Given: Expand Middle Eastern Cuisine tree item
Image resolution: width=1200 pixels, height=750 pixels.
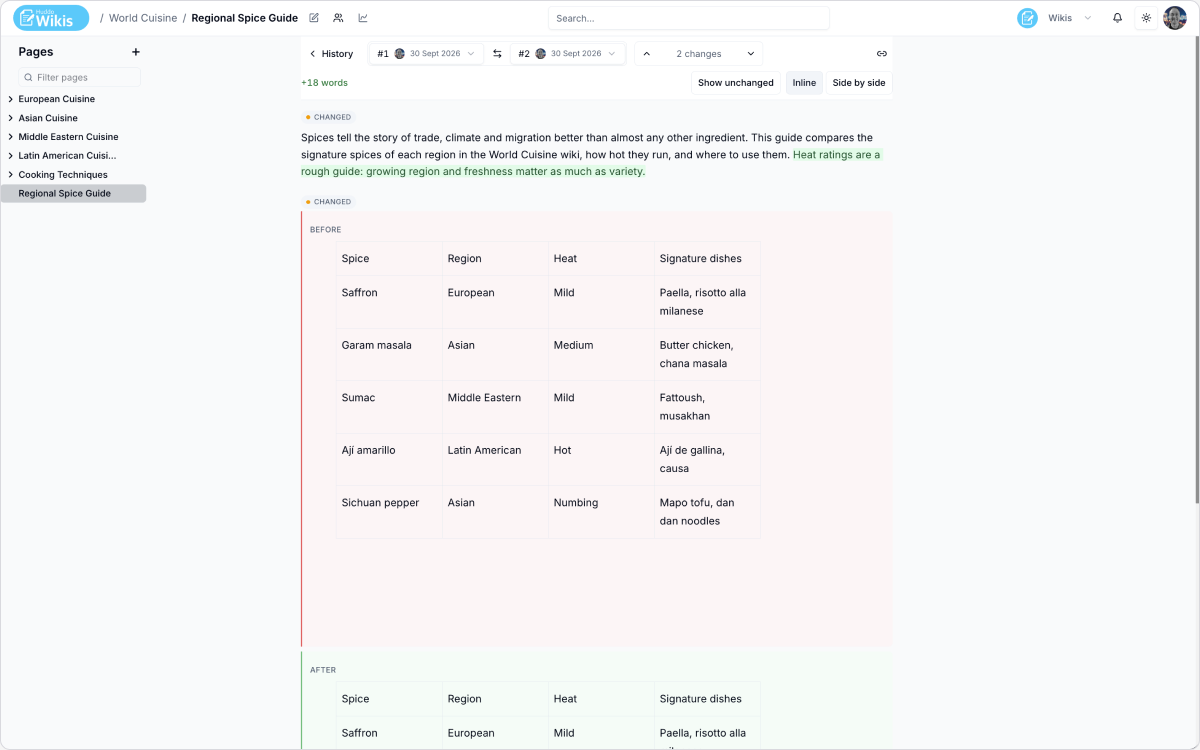Looking at the screenshot, I should [10, 137].
